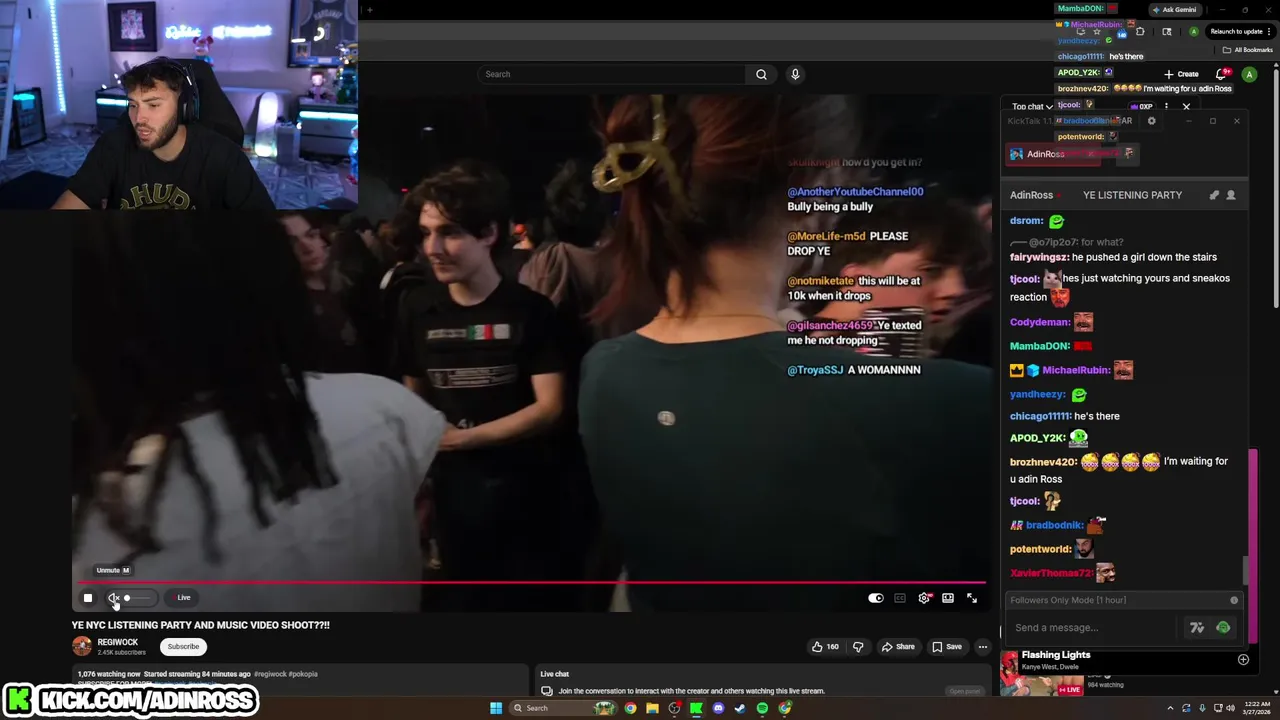Open the YouTube account avatar menu

(x=1249, y=74)
